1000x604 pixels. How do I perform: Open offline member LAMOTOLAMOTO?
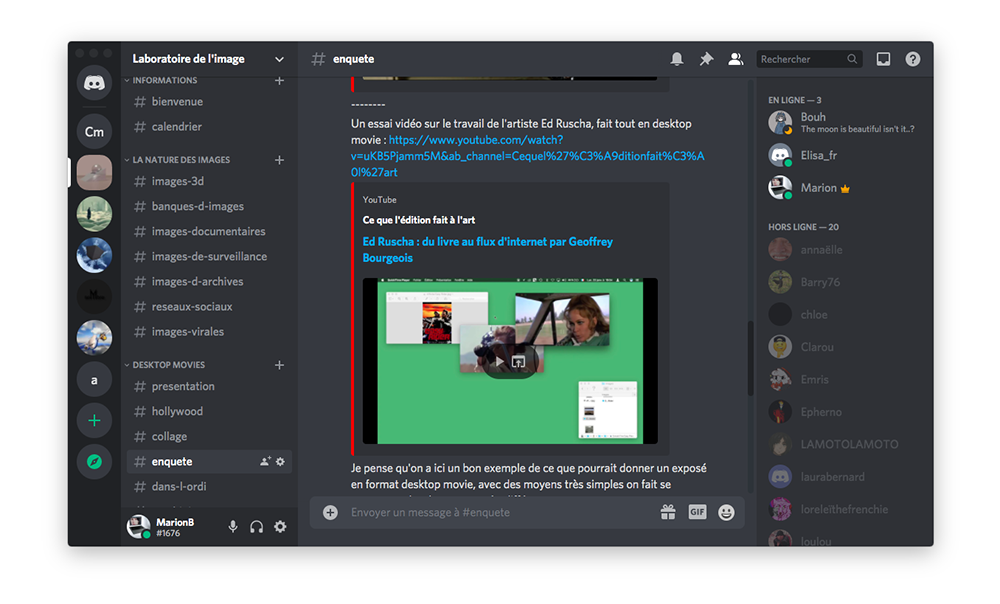pyautogui.click(x=842, y=444)
